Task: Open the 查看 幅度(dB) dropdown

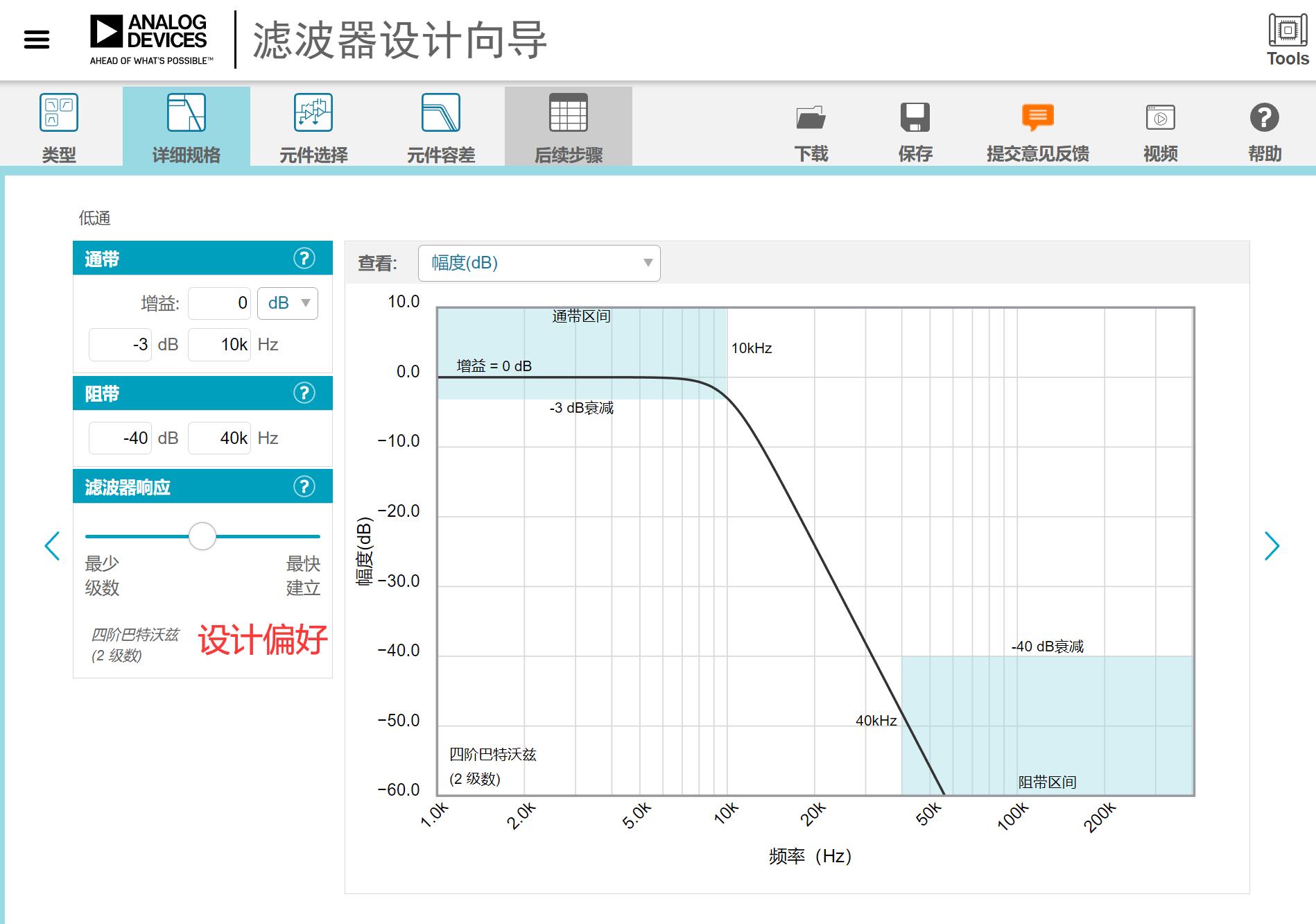Action: click(539, 264)
